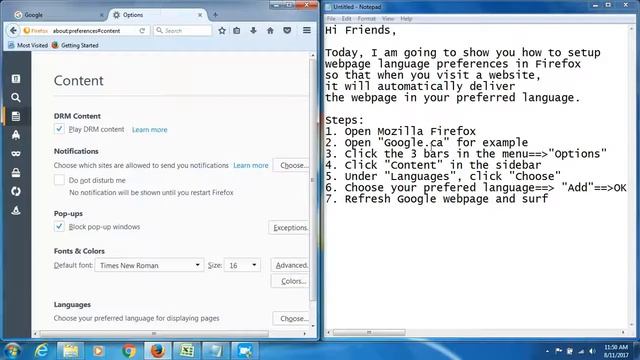Click the "1. Open Mozilla Firefox" line in Notepad
The height and width of the screenshot is (360, 640).
(400, 131)
